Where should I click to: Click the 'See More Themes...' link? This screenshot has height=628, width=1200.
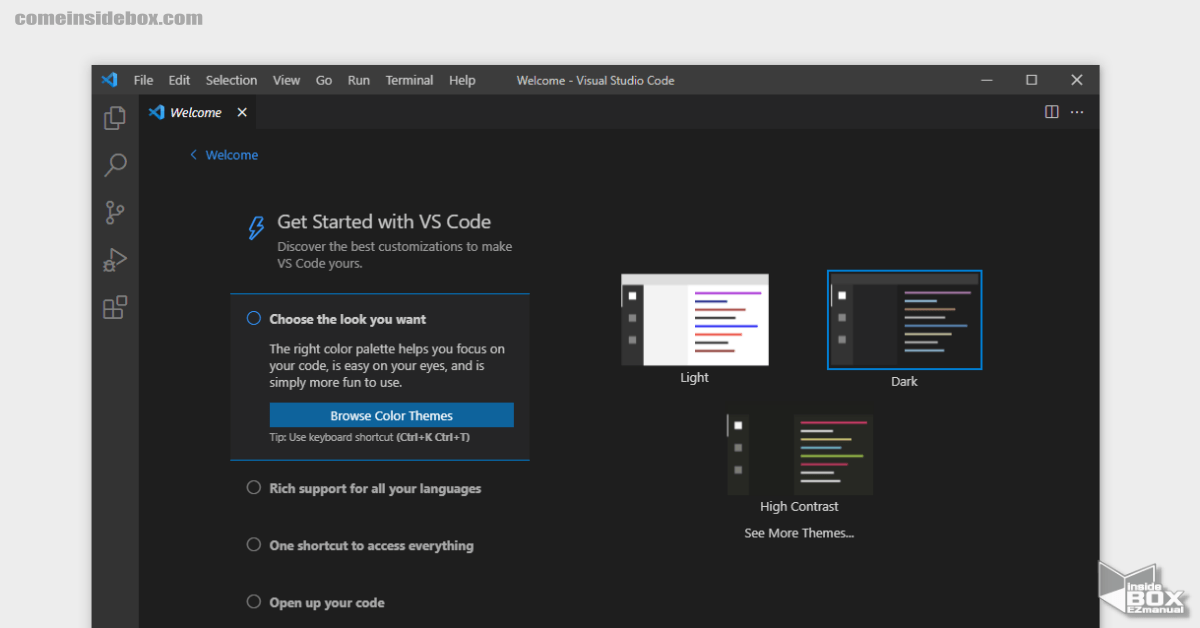(799, 533)
